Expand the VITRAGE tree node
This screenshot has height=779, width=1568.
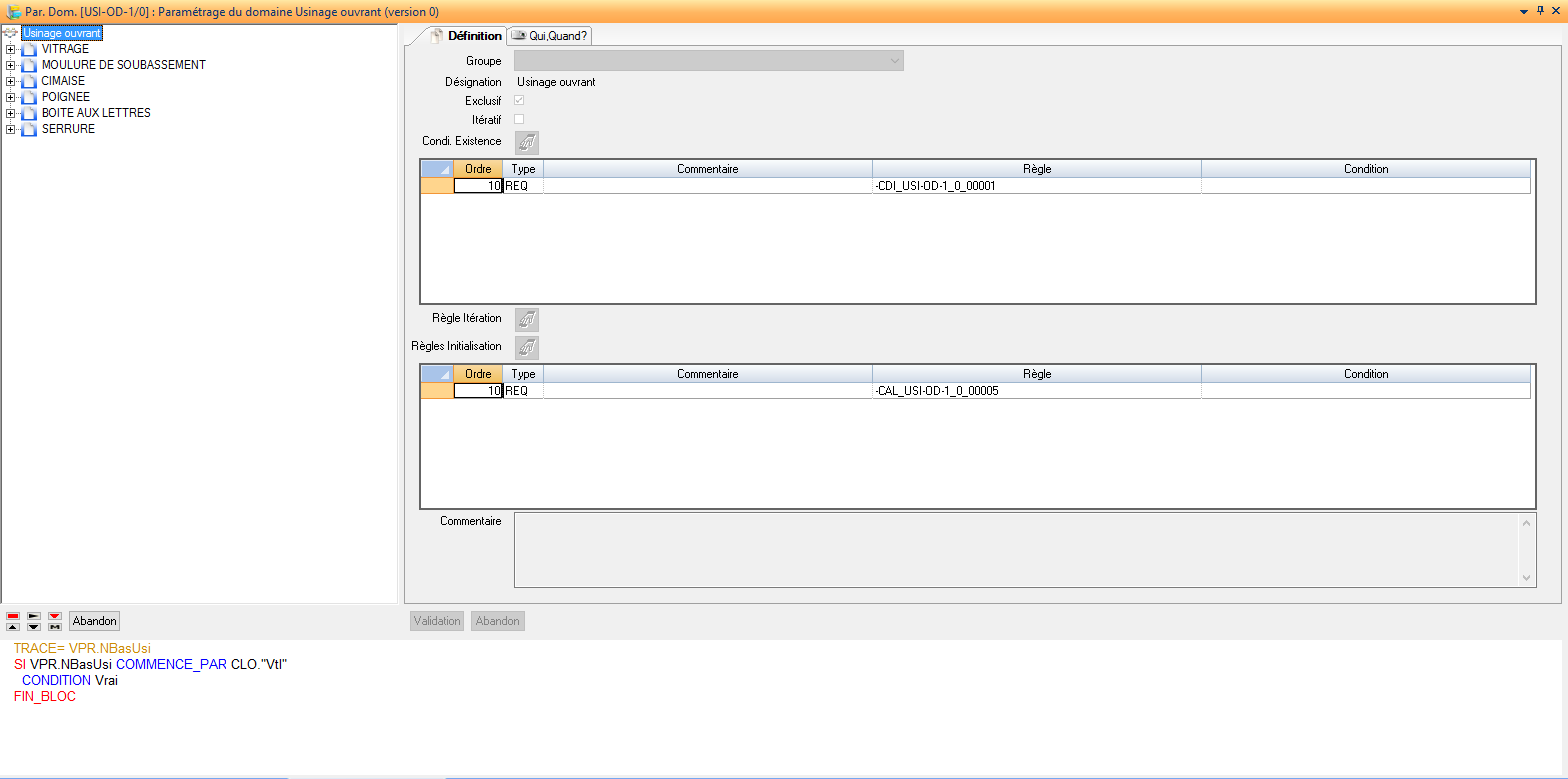click(10, 49)
